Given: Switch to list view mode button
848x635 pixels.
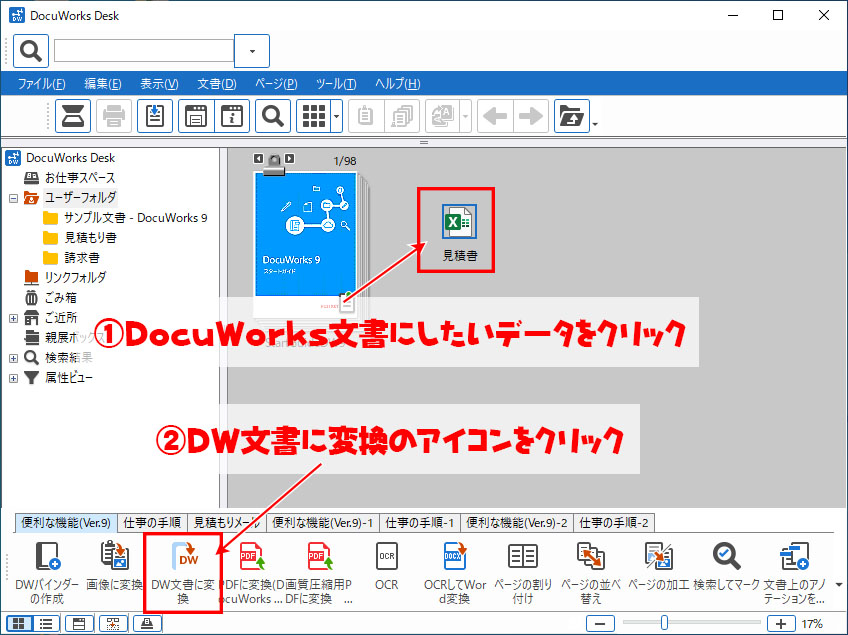Looking at the screenshot, I should click(46, 624).
